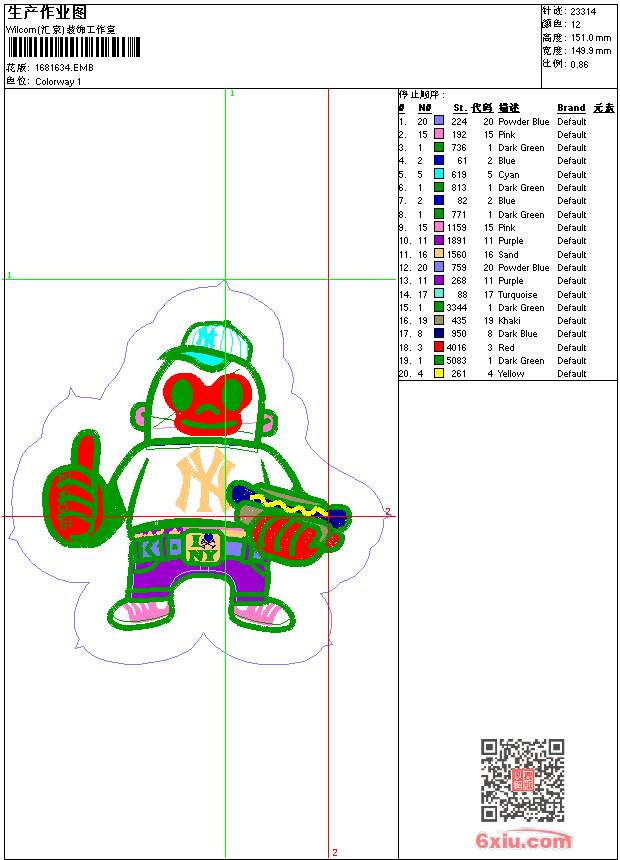
Task: Click the stitch count 1560
Action: tap(456, 254)
